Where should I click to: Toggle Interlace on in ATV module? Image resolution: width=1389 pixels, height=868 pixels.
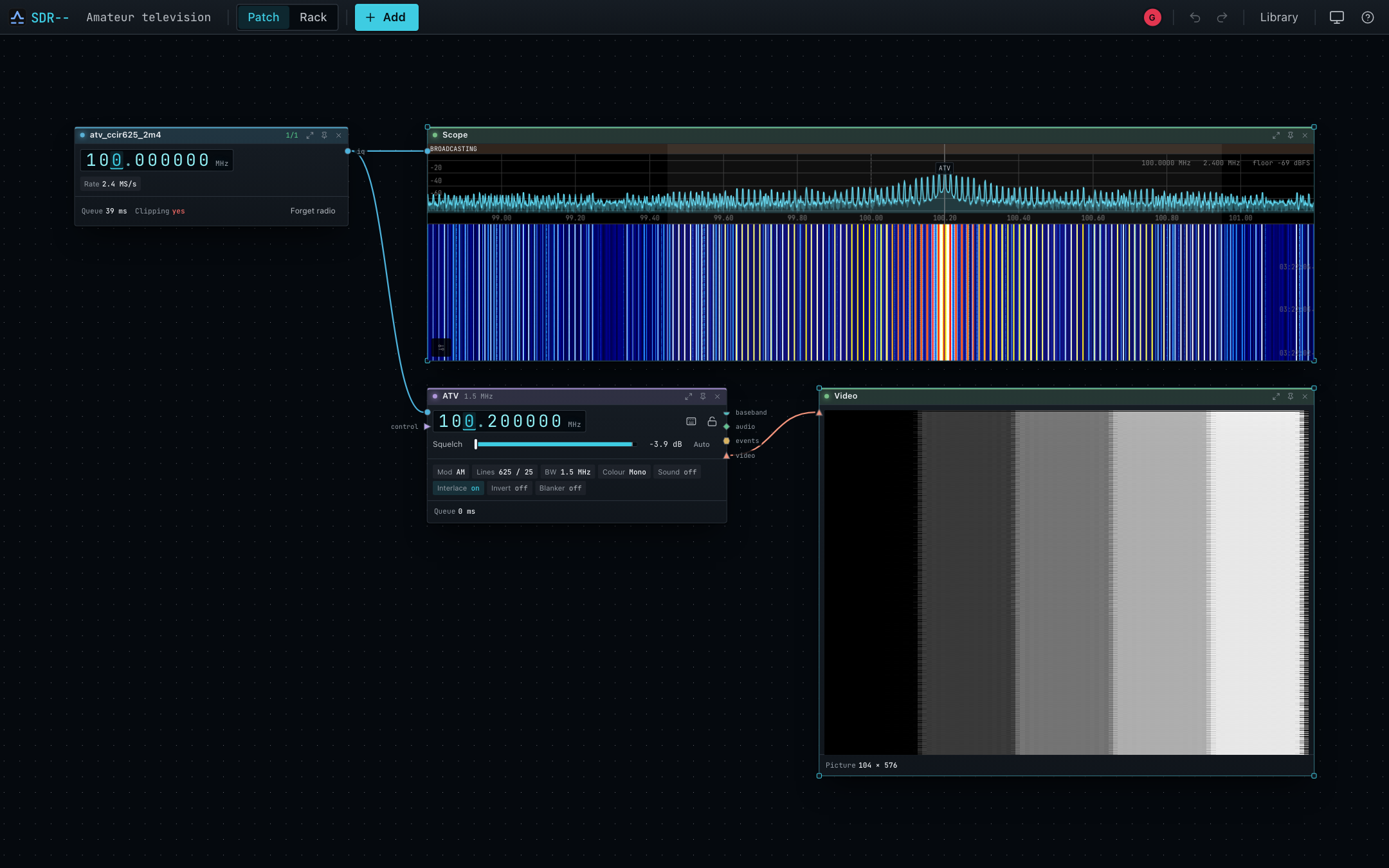pyautogui.click(x=458, y=489)
